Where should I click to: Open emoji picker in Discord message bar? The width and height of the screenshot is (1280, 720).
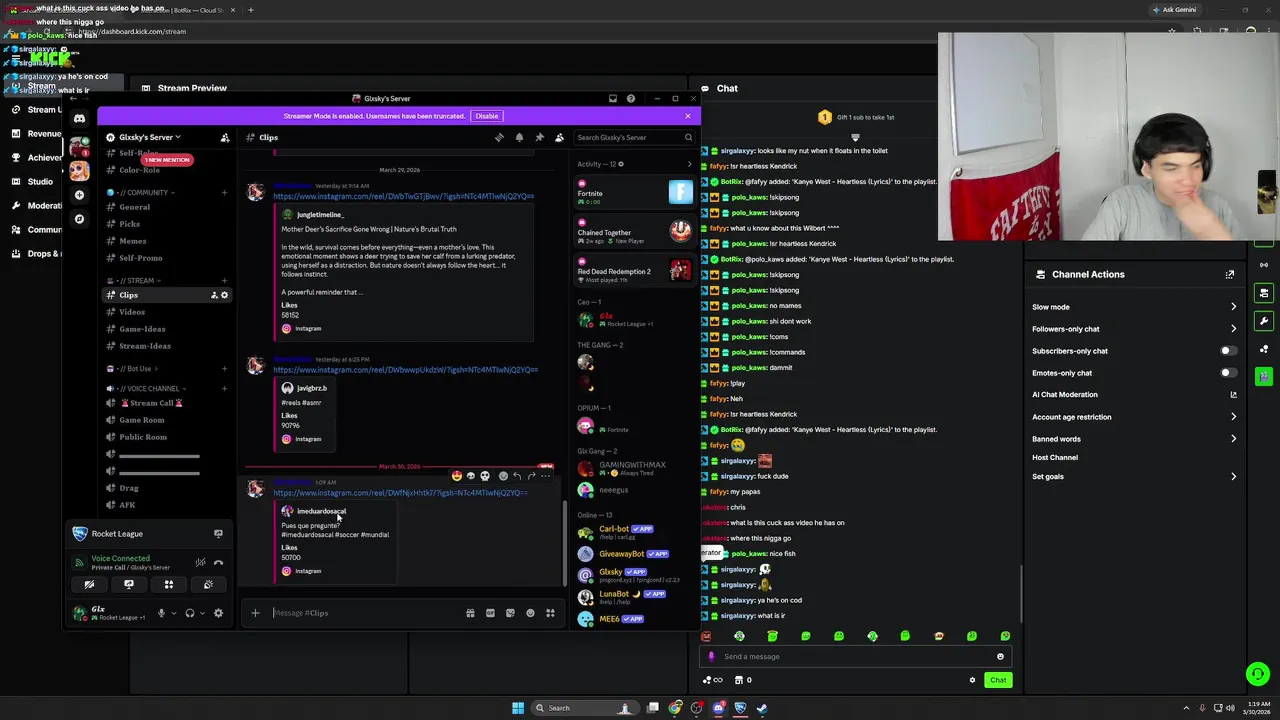pyautogui.click(x=530, y=613)
